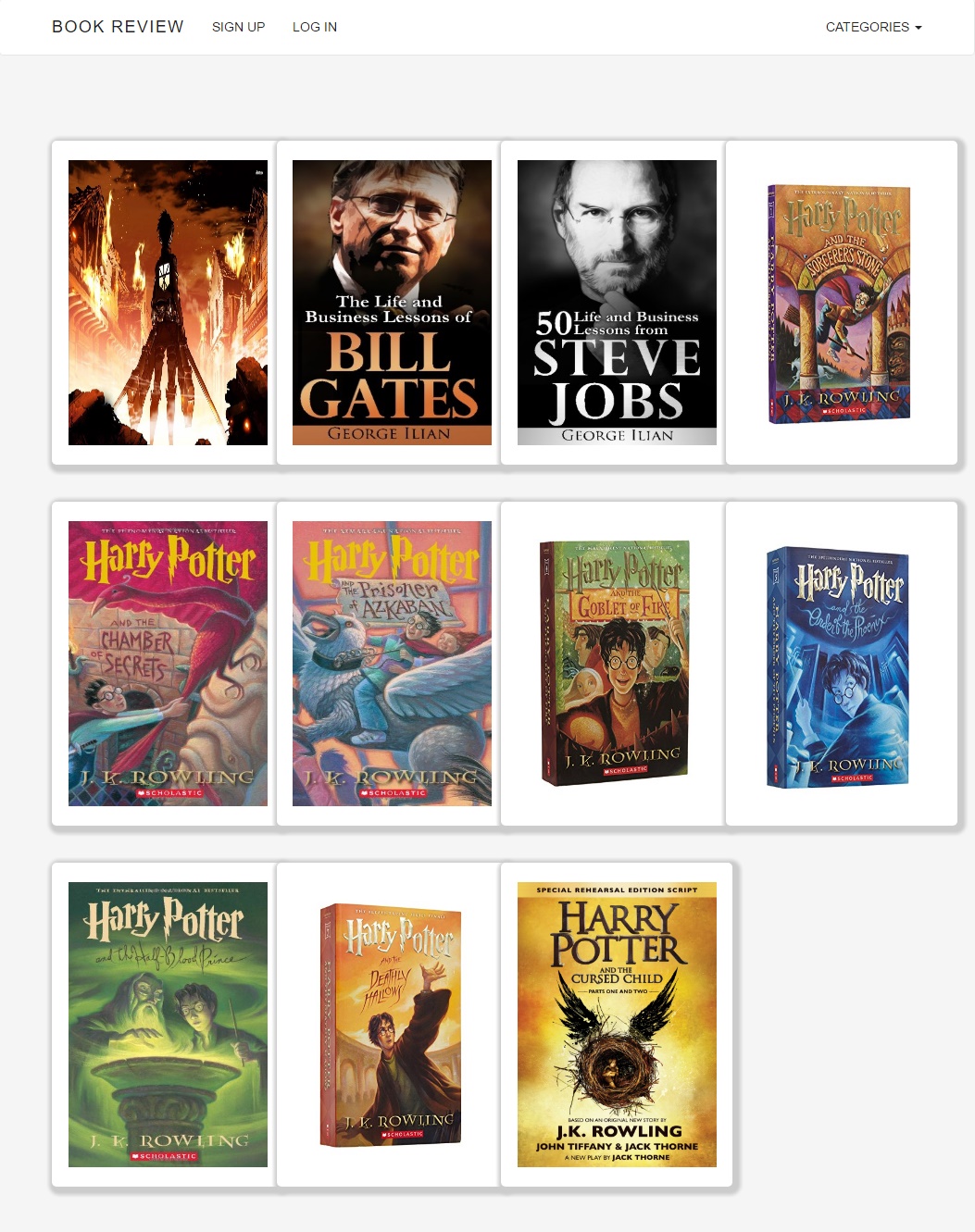This screenshot has width=975, height=1232.
Task: Open Harry Potter Half-Blood Prince cover
Action: pos(168,1025)
